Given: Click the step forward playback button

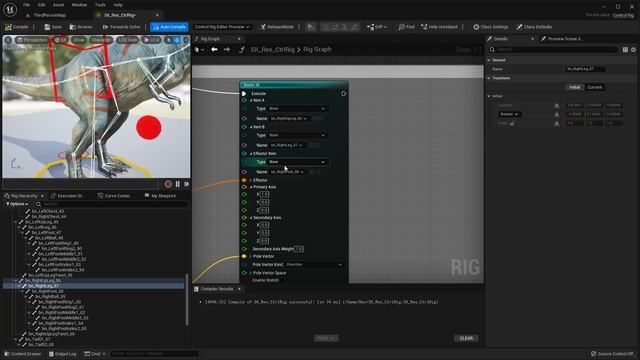Looking at the screenshot, I should tap(187, 184).
